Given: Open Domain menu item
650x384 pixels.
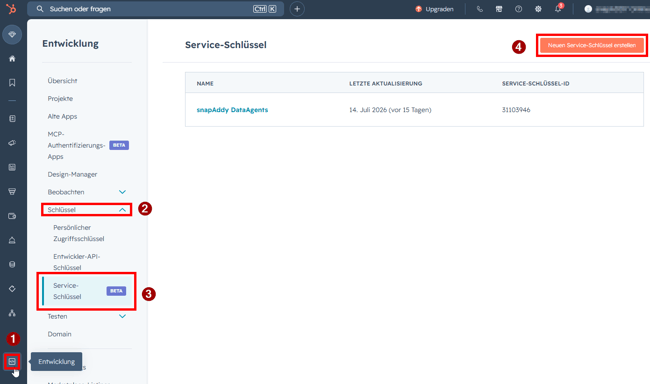Looking at the screenshot, I should tap(59, 334).
